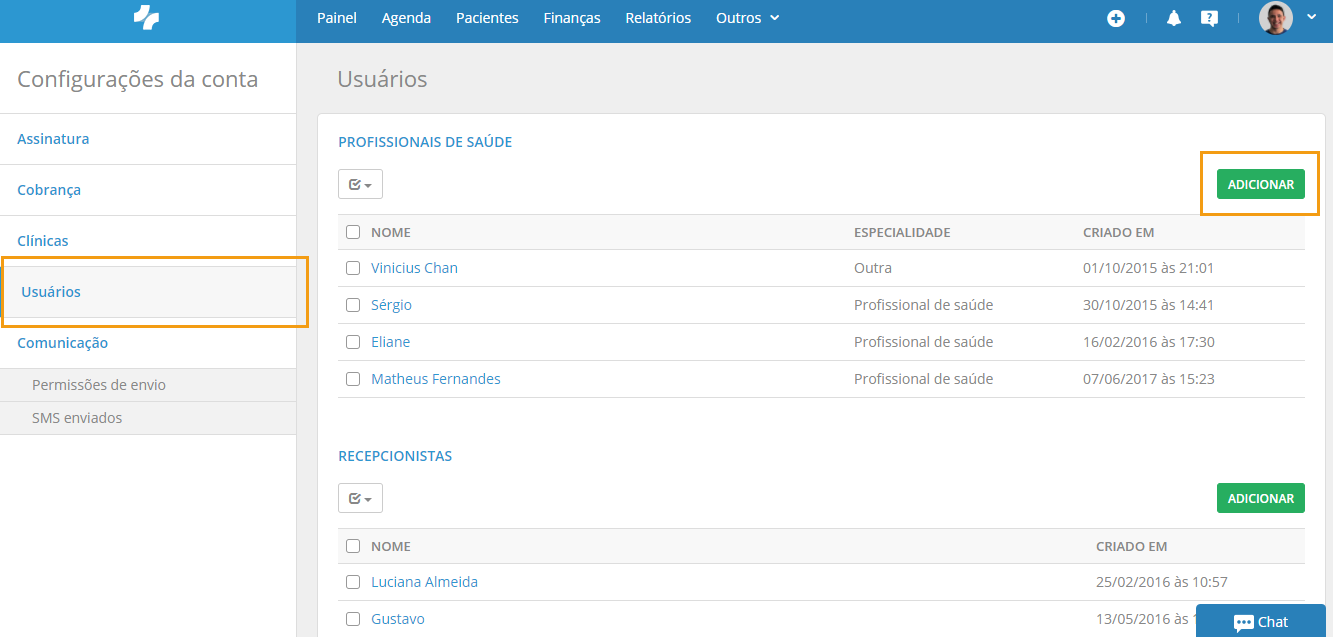
Task: Open the Chat widget
Action: [1261, 621]
